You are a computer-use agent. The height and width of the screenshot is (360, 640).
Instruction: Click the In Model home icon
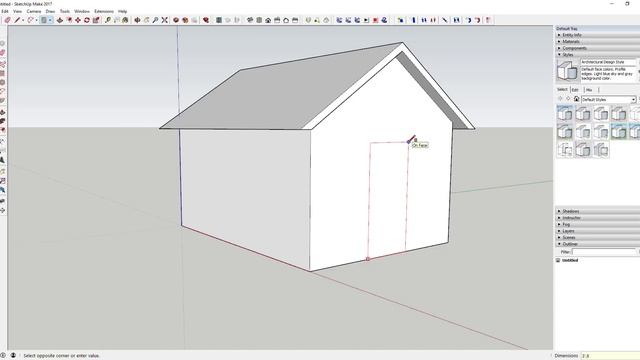point(576,99)
